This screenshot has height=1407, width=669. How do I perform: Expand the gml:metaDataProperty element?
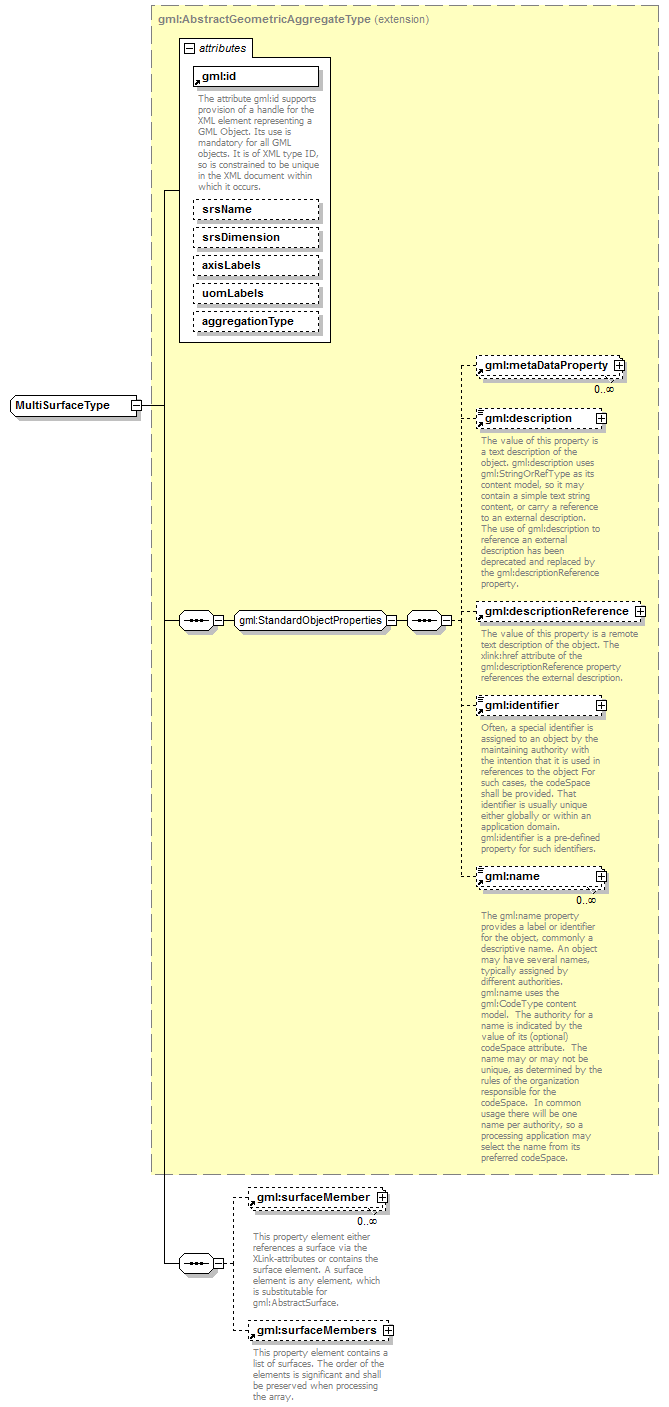tap(619, 366)
